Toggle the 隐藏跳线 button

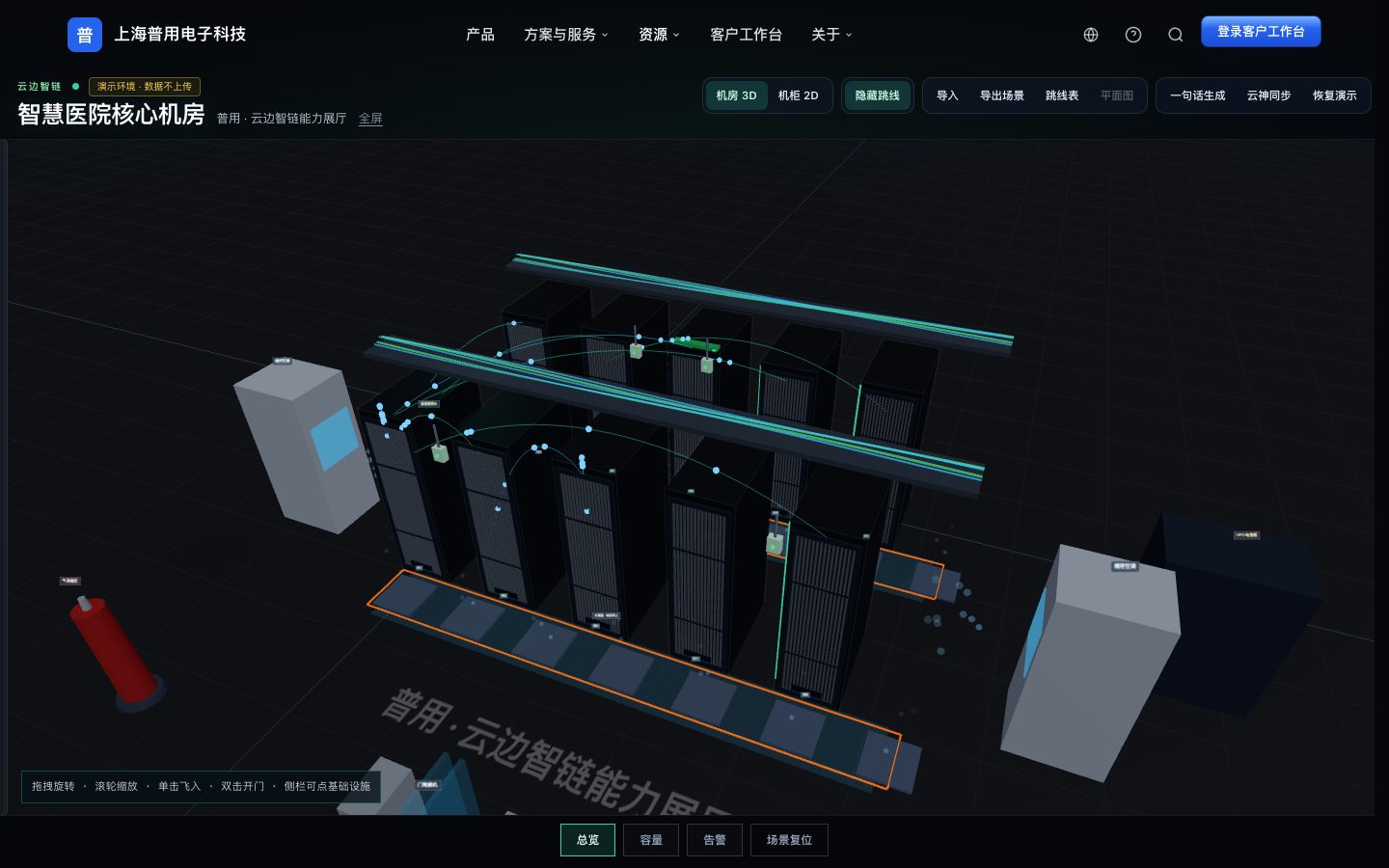click(x=877, y=95)
